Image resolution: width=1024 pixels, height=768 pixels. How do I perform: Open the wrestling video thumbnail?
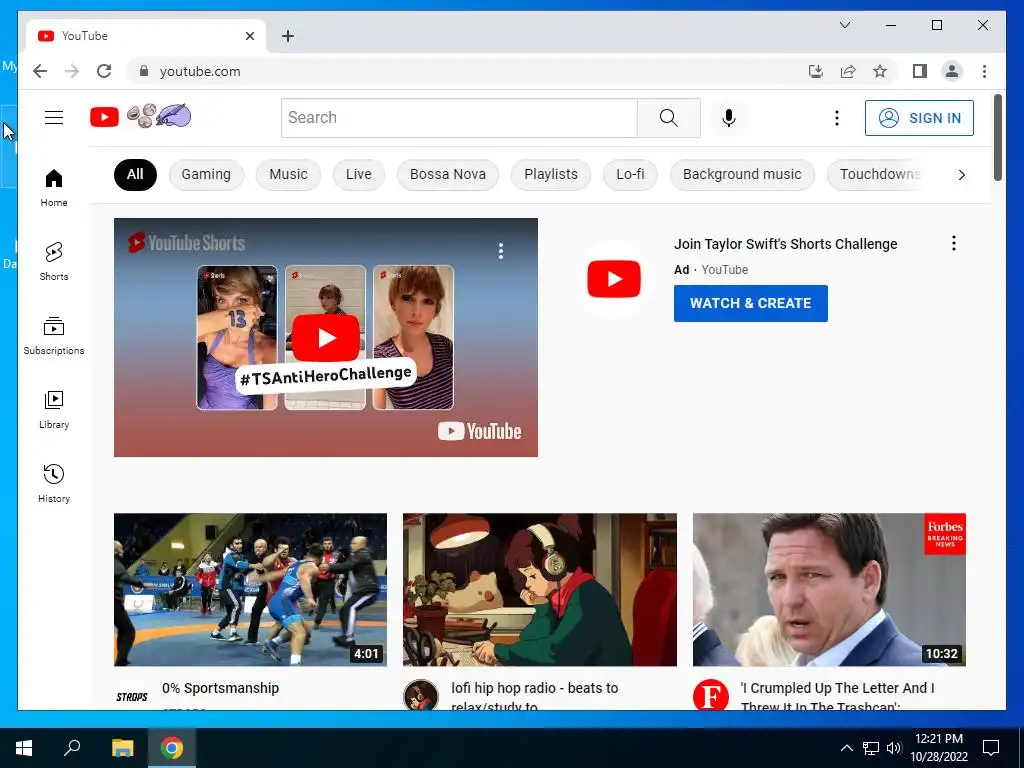pos(250,589)
